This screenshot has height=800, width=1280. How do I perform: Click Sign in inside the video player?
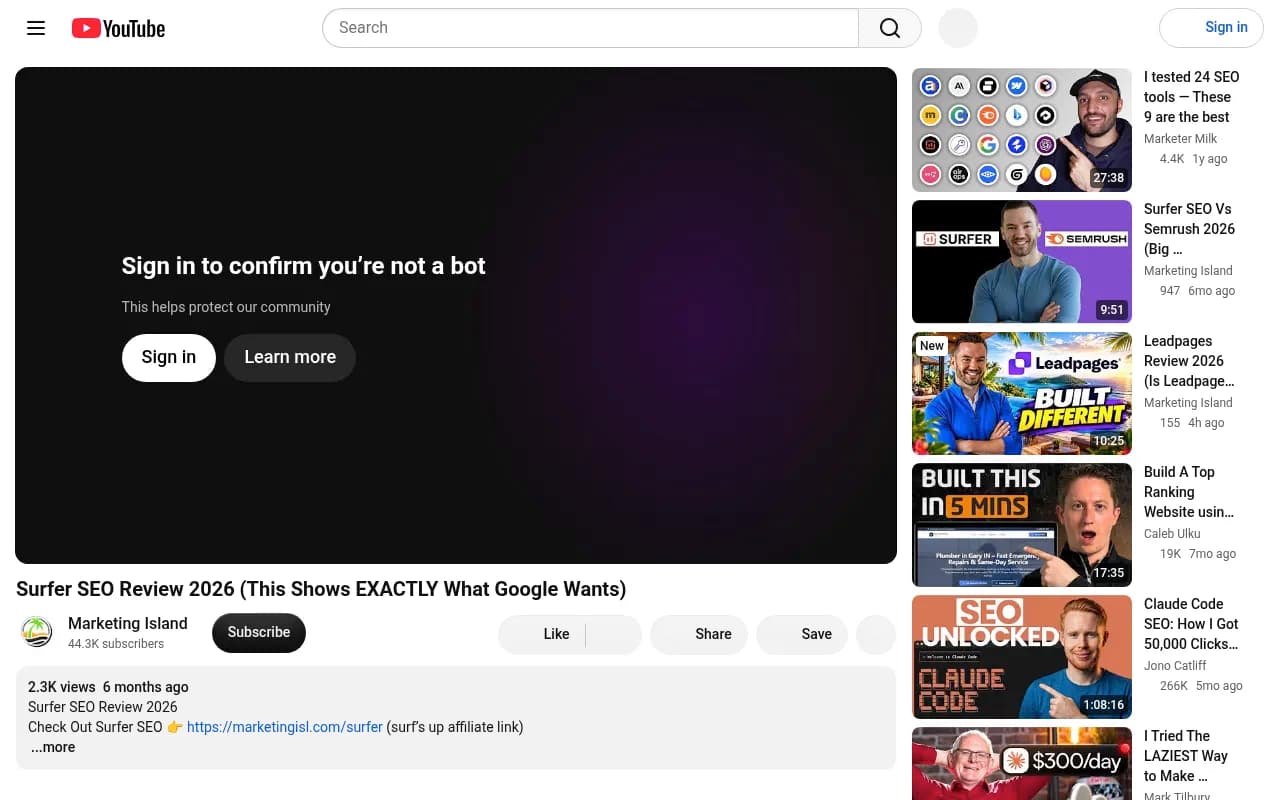pos(169,357)
